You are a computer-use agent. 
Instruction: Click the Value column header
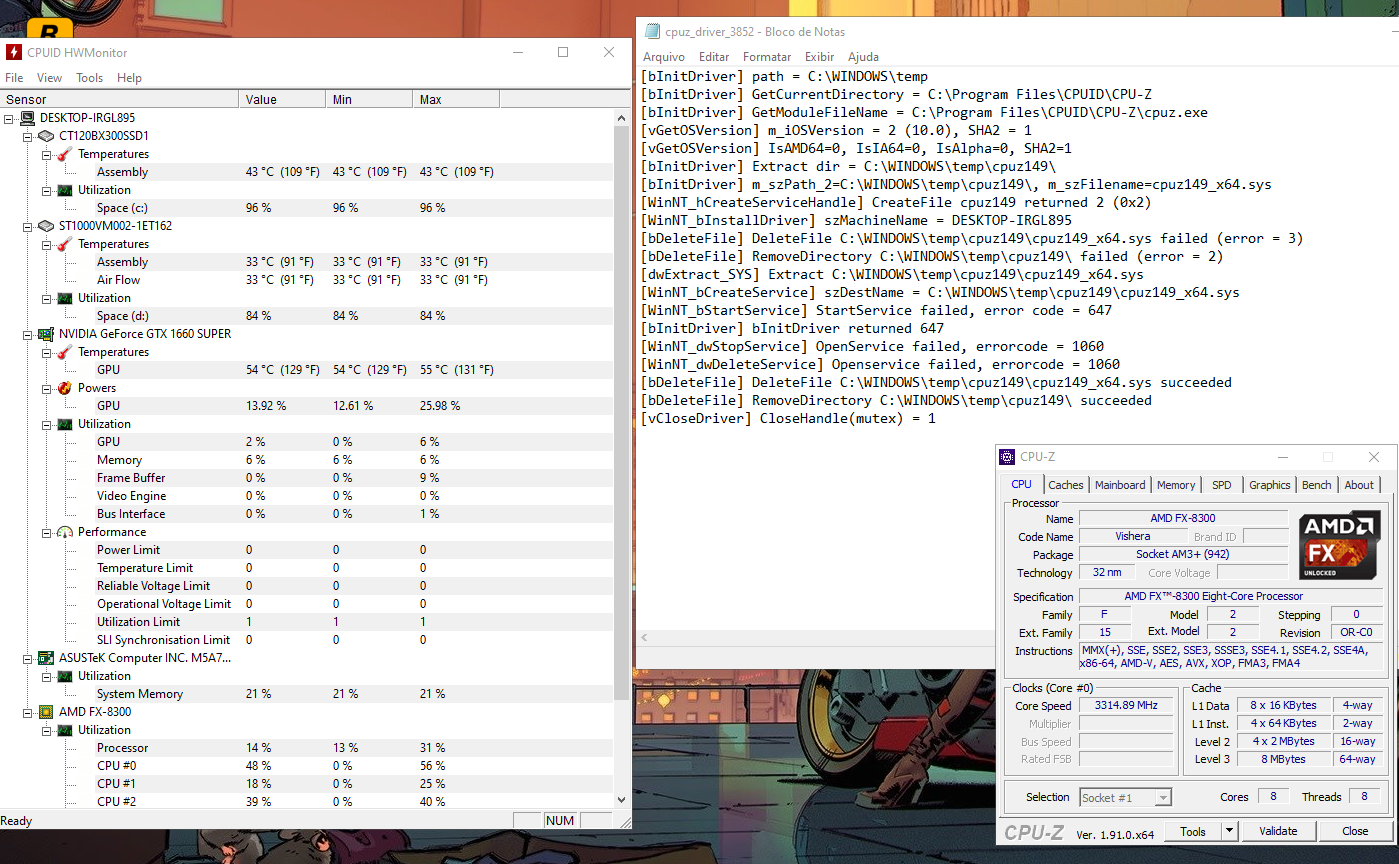tap(282, 99)
